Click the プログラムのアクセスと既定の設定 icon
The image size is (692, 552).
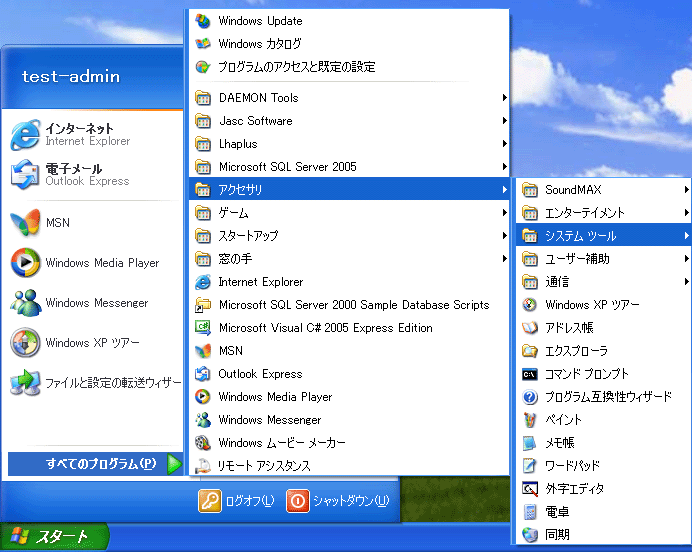coord(203,67)
